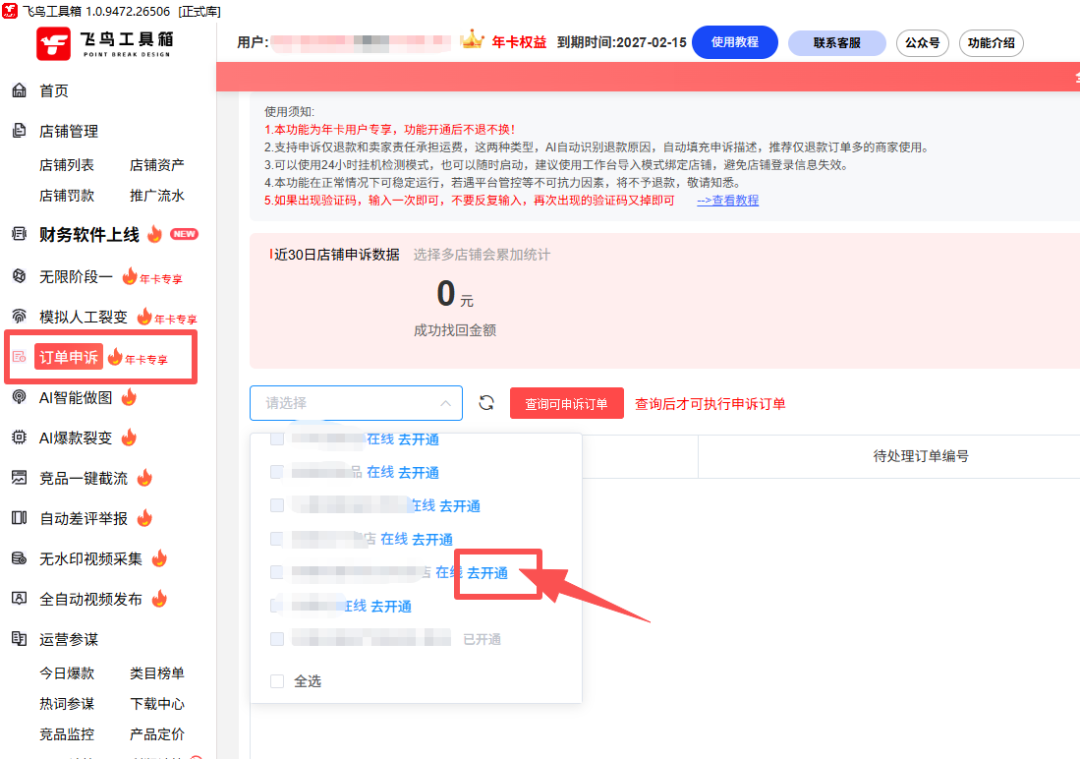Collapse the 请选择 store dropdown
The width and height of the screenshot is (1080, 759).
pos(446,402)
